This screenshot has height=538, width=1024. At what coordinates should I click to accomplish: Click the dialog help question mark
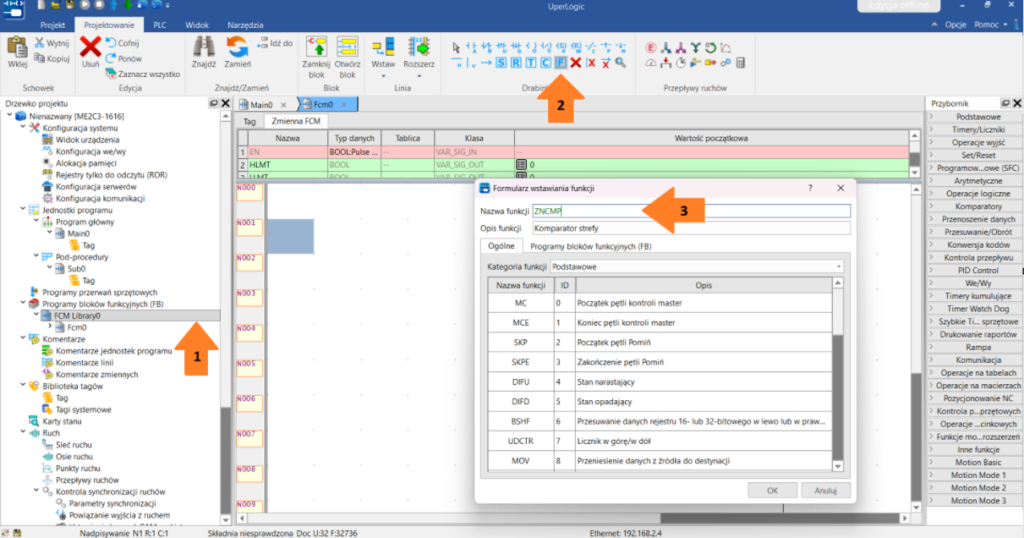(810, 188)
